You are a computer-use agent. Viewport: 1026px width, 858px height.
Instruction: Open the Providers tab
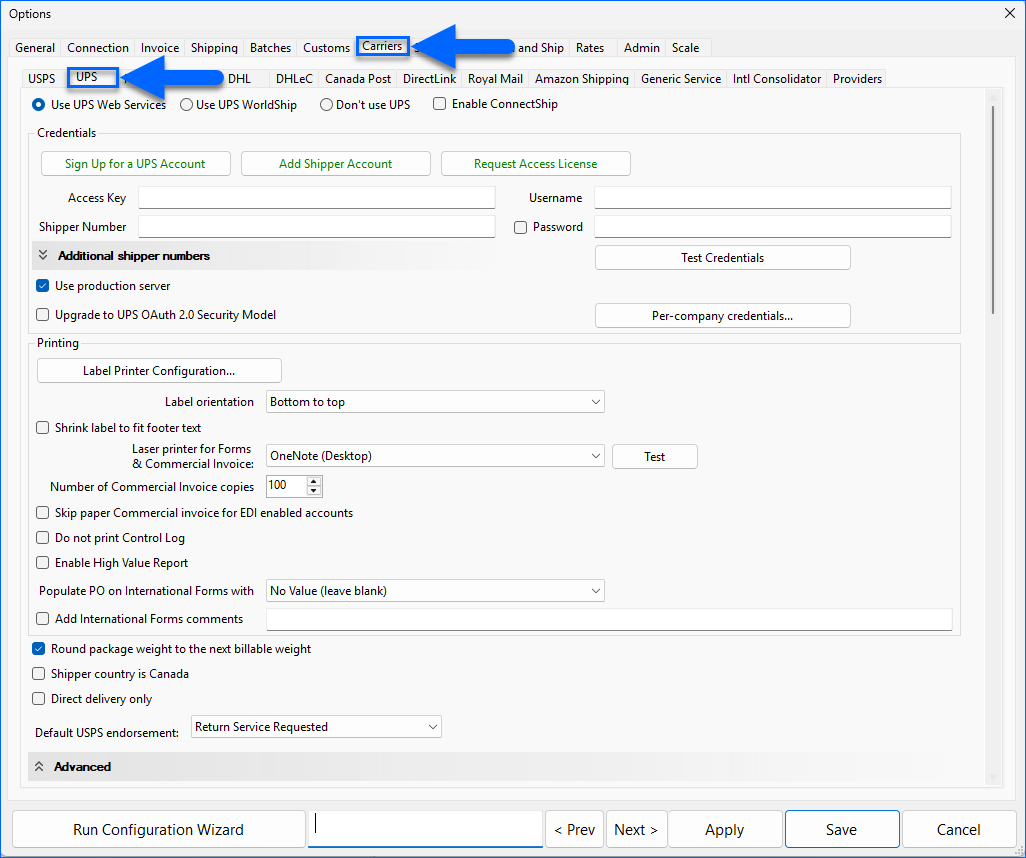coord(858,79)
